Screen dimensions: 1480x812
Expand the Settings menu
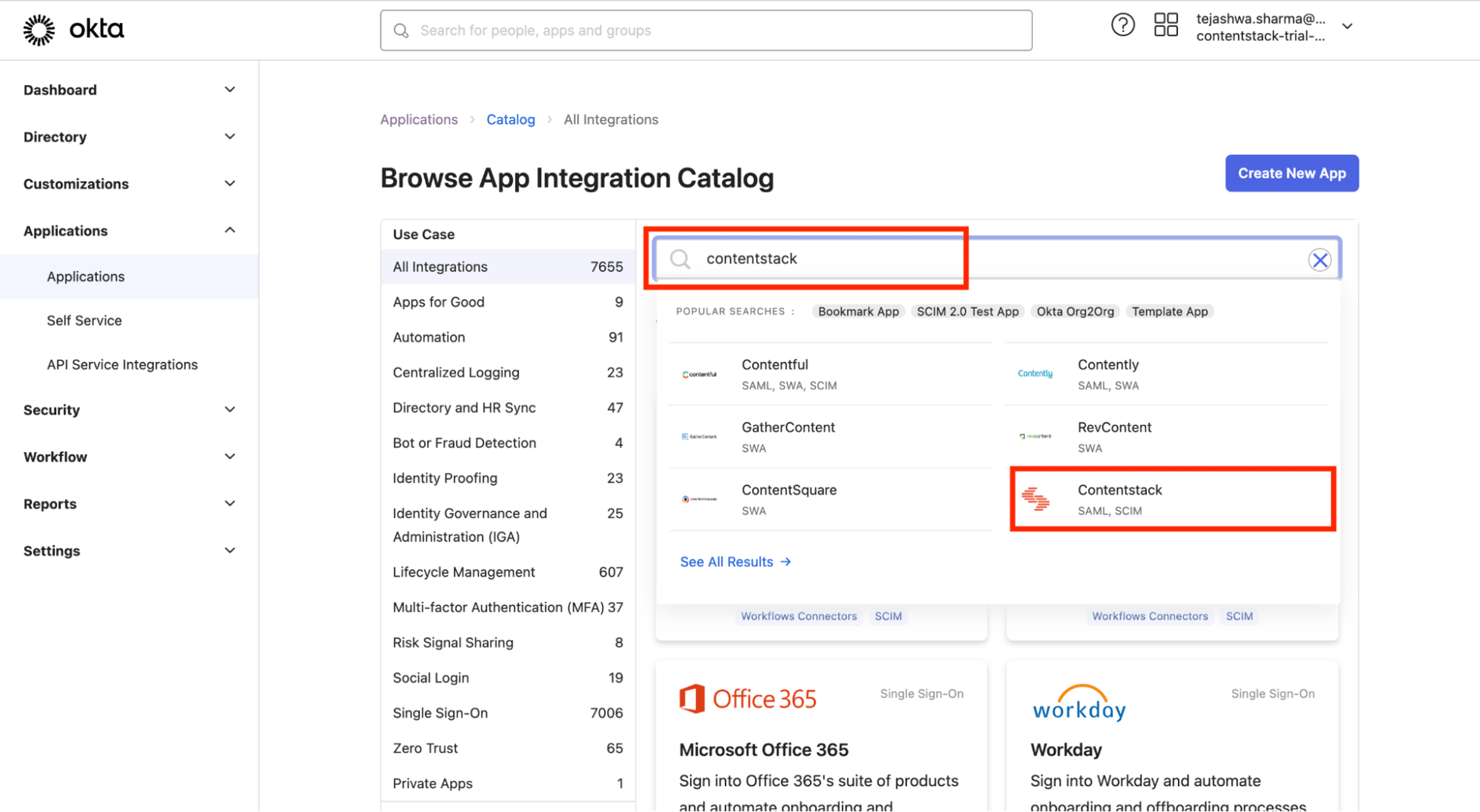tap(230, 551)
